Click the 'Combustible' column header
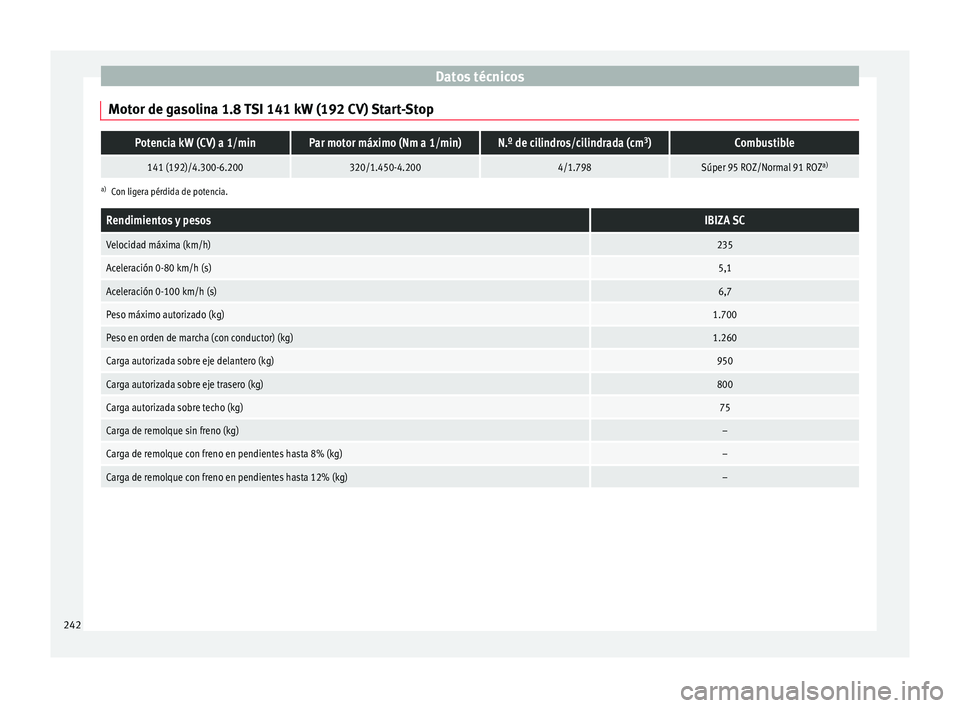960x708 pixels. pos(764,143)
